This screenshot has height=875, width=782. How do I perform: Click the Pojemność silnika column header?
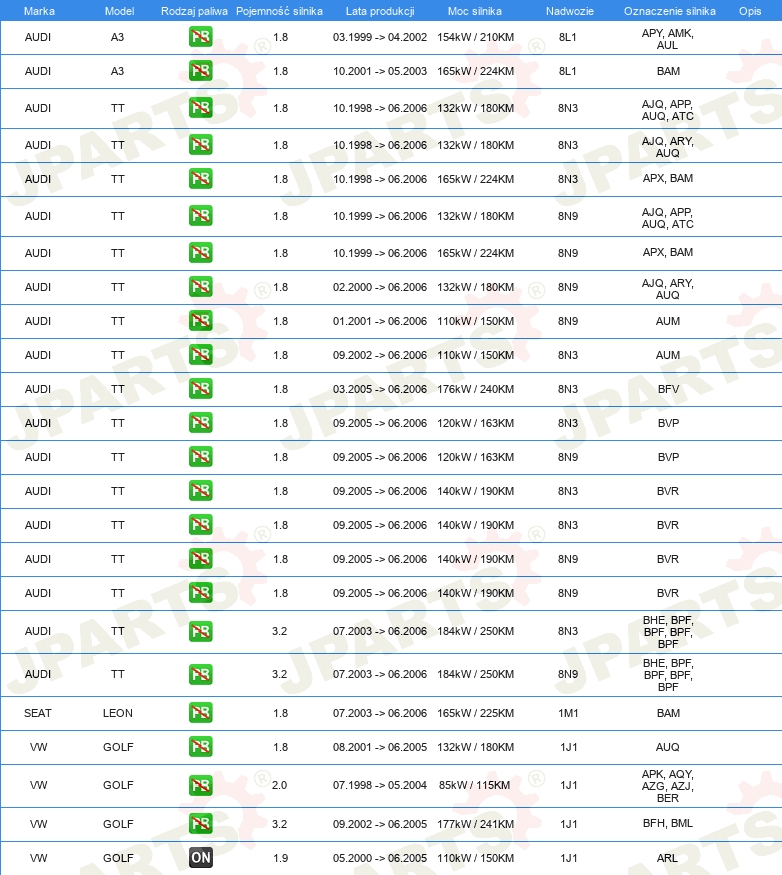[x=279, y=11]
